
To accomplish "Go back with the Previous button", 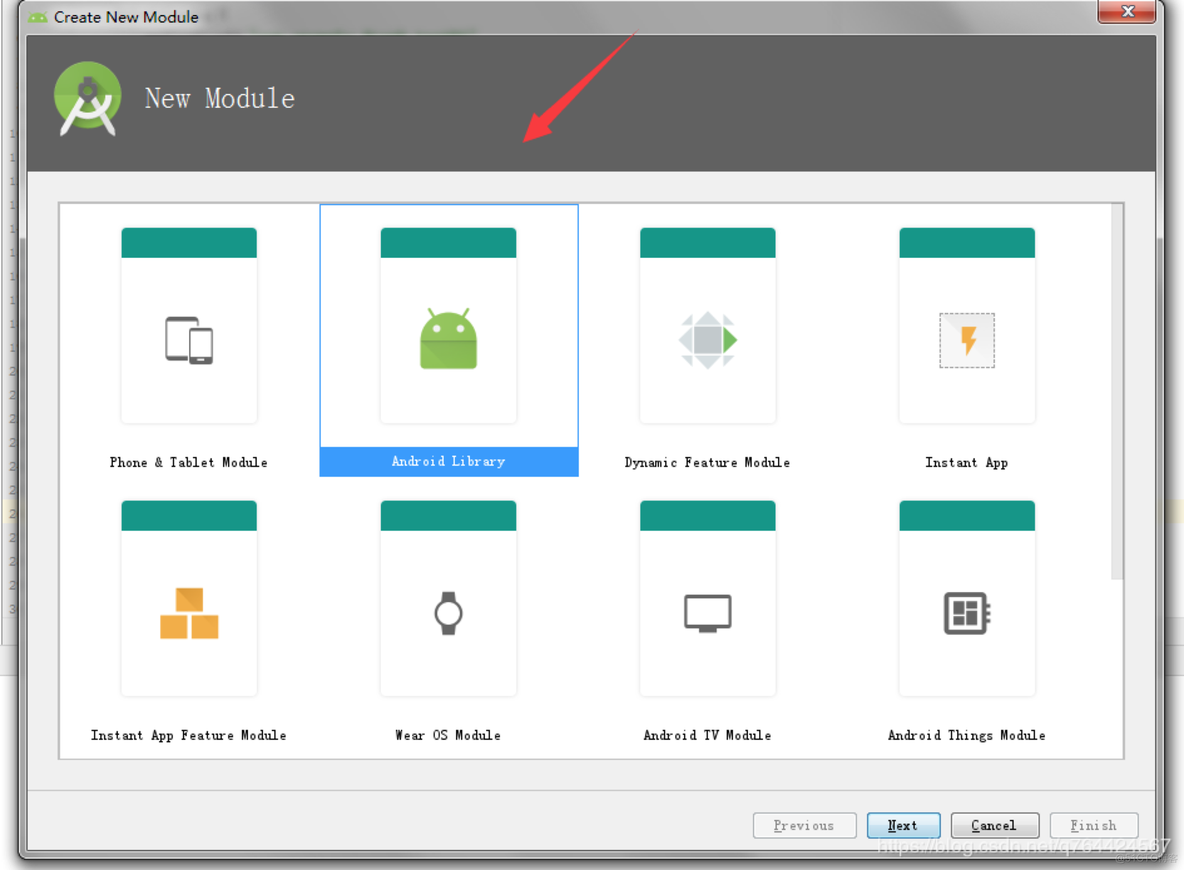I will 804,825.
